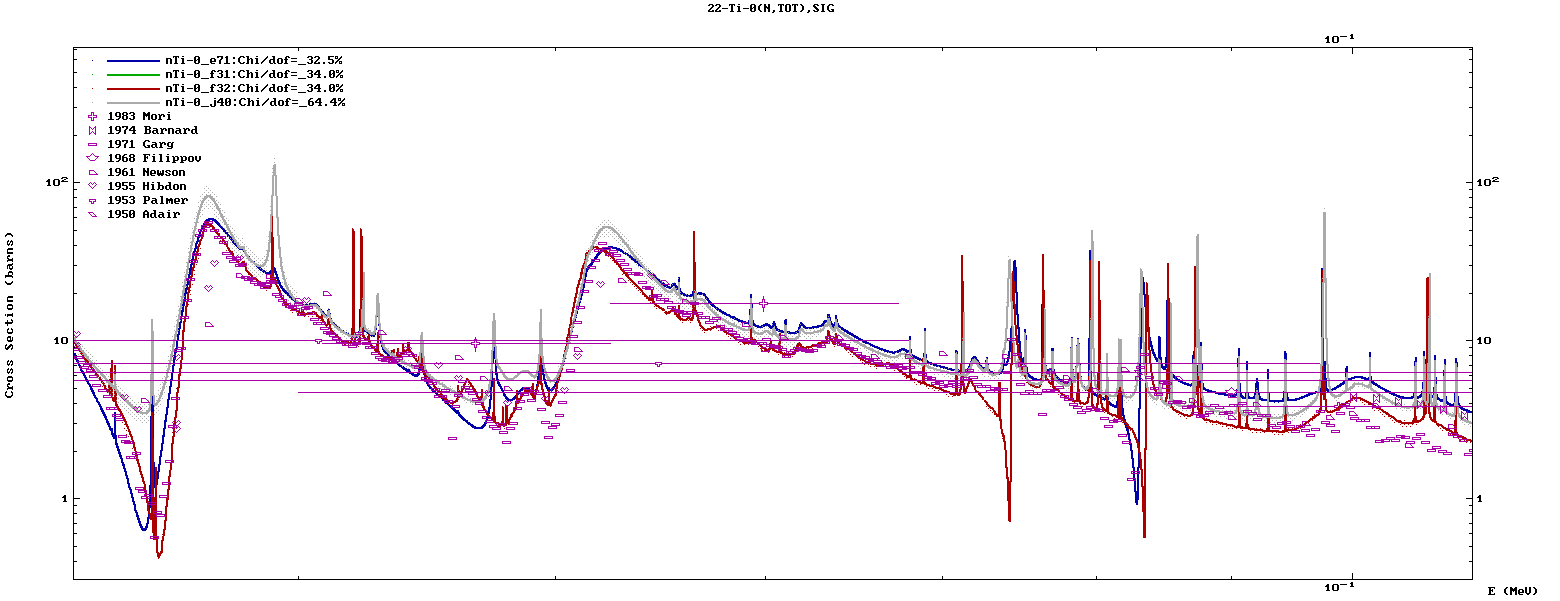
Task: Click the plot title 22-Ti-0(N,TOT),SIG
Action: click(770, 8)
